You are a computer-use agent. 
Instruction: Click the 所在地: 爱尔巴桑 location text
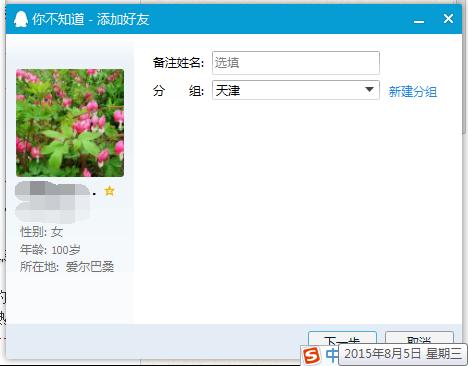coord(67,267)
